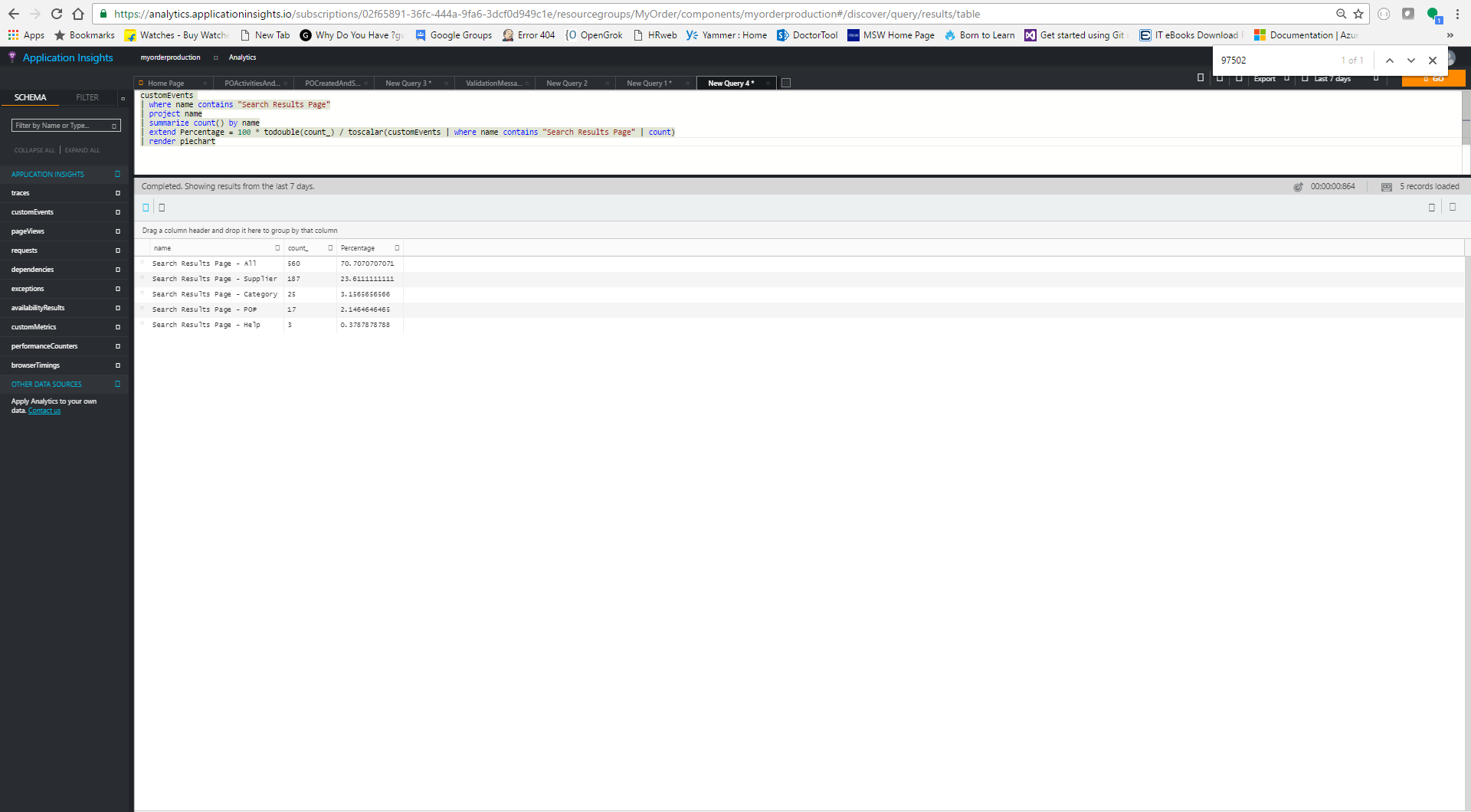Click the query elapsed time icon
The image size is (1471, 812).
(1298, 187)
